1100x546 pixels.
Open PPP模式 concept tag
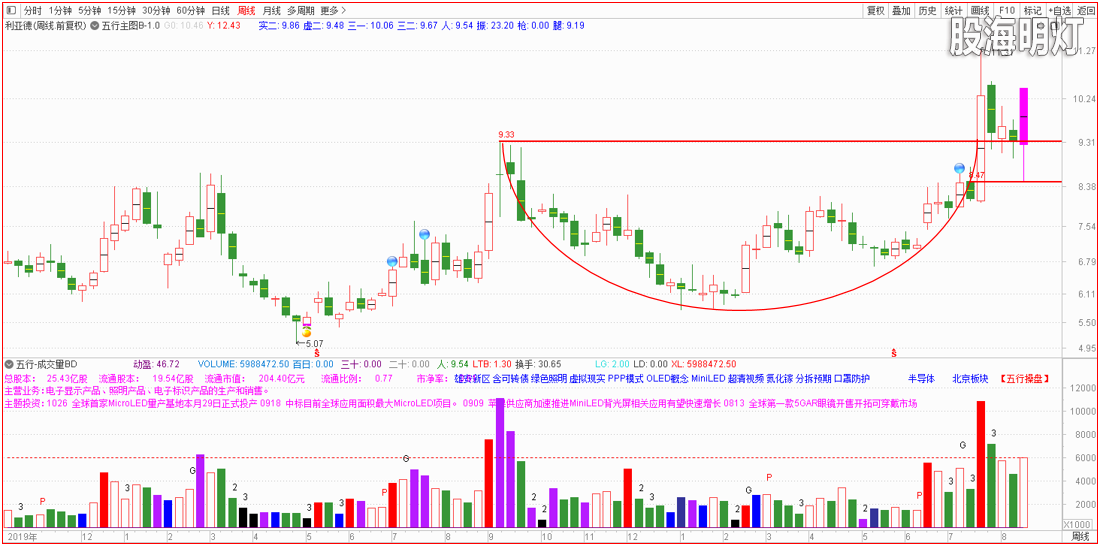click(x=625, y=379)
